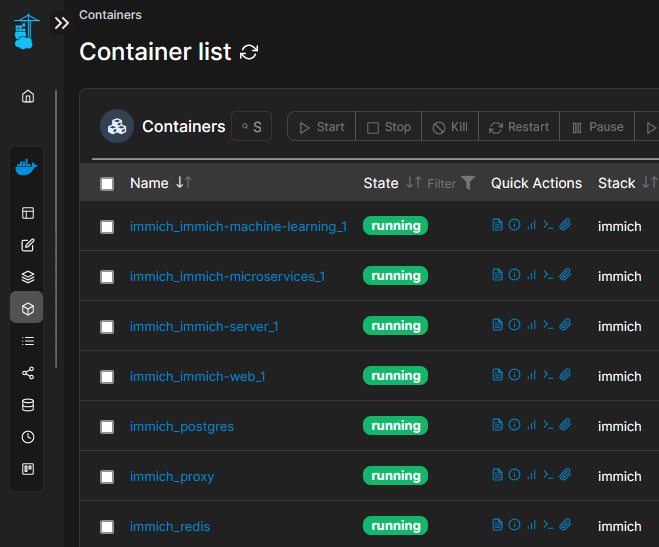The width and height of the screenshot is (659, 547).
Task: Toggle the select-all containers checkbox
Action: point(107,184)
